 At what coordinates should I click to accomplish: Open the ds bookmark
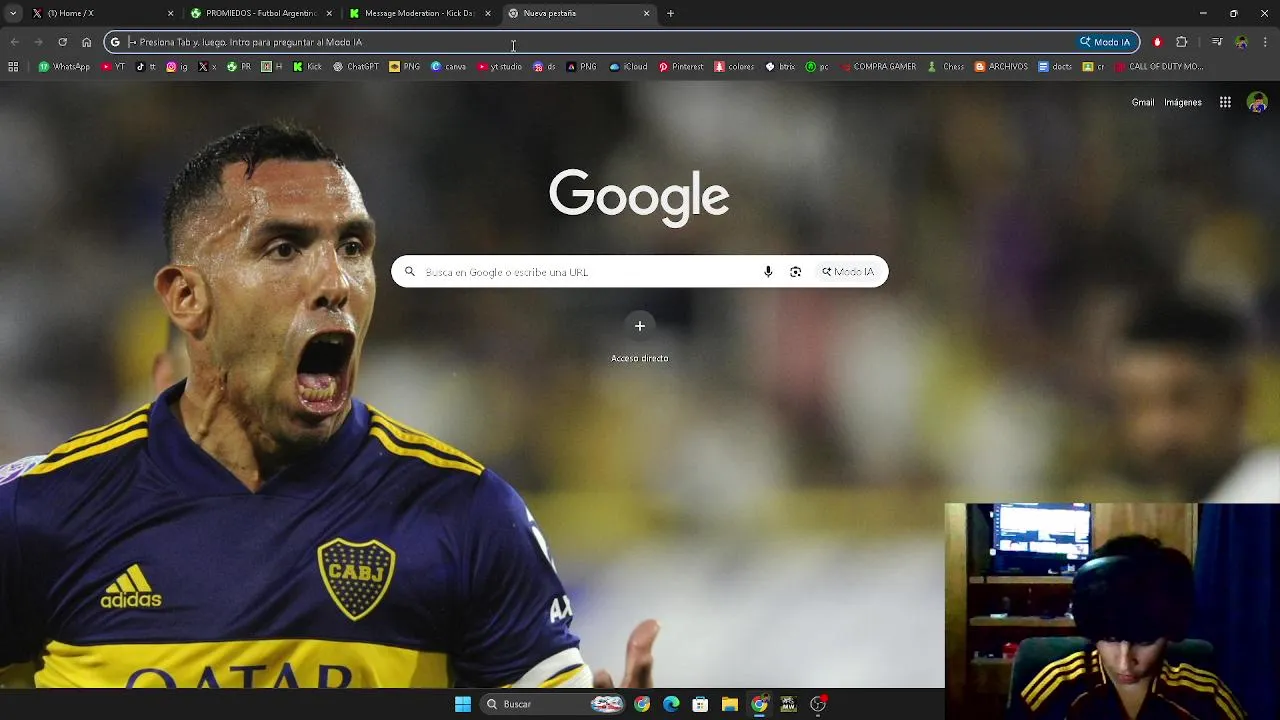coord(545,67)
